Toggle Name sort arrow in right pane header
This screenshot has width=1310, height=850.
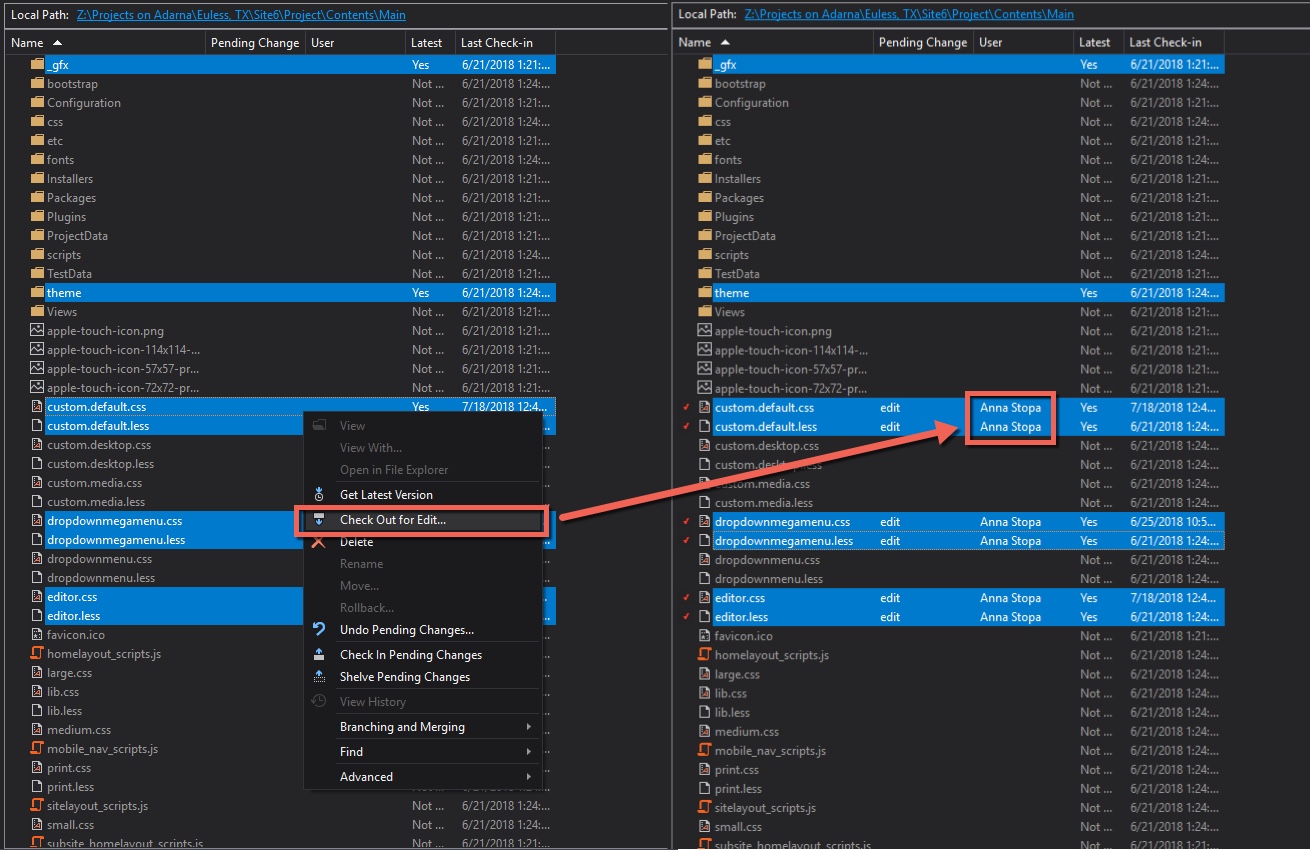[x=725, y=43]
